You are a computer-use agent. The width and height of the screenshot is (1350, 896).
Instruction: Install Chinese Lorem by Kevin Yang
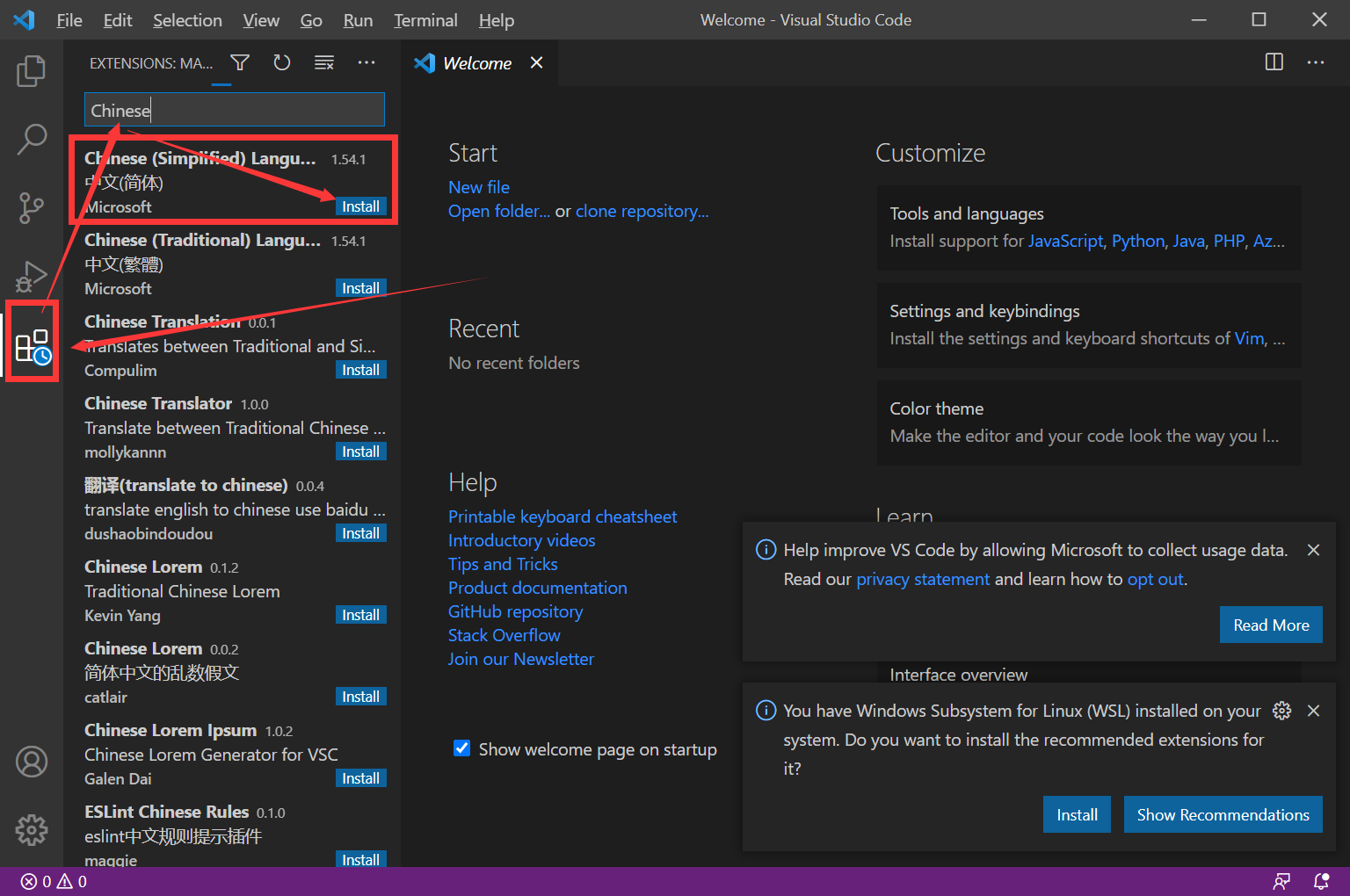[x=360, y=615]
